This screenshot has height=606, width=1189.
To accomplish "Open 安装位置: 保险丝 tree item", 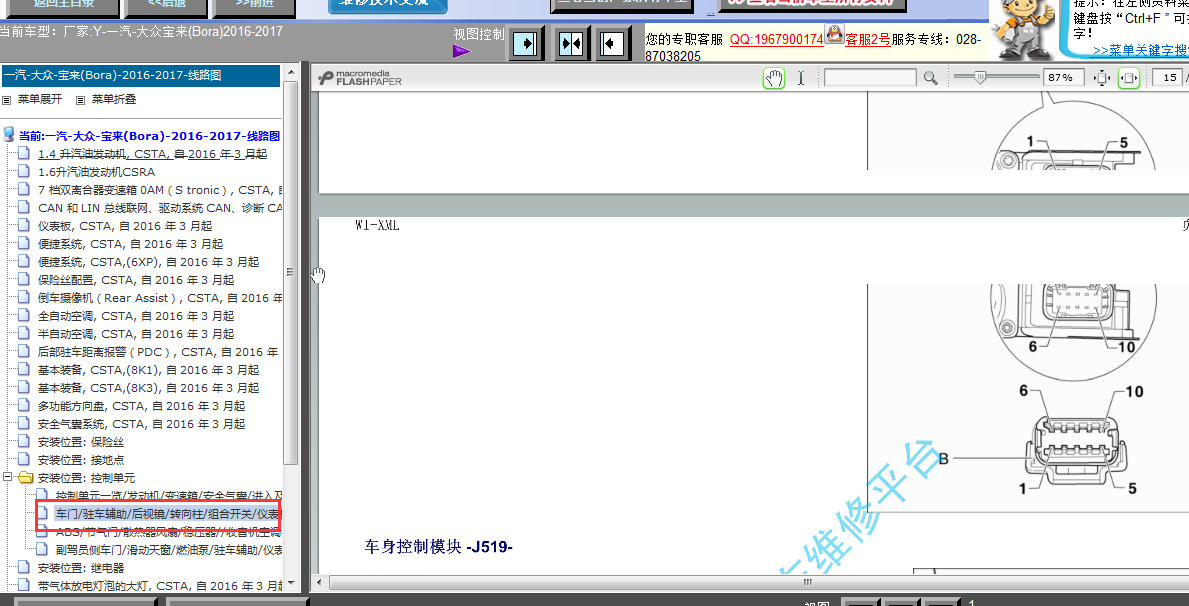I will click(x=80, y=442).
